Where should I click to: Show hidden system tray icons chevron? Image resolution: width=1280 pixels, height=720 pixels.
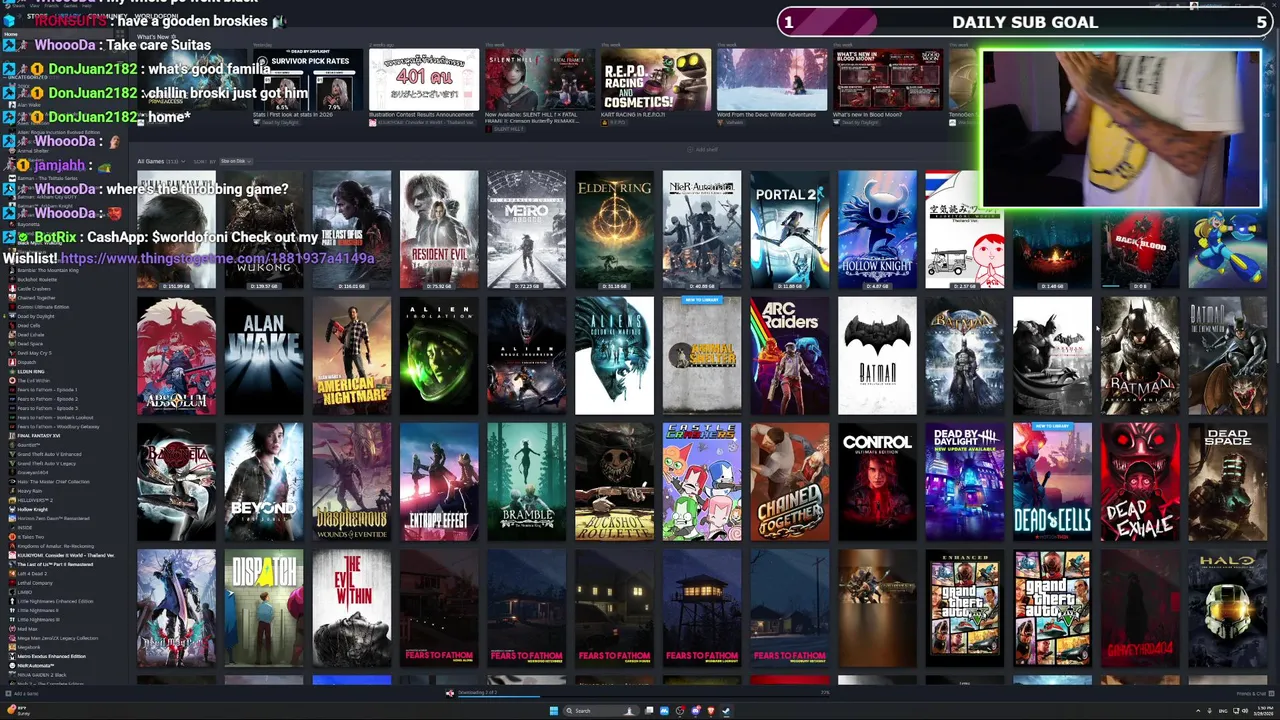pos(1198,711)
